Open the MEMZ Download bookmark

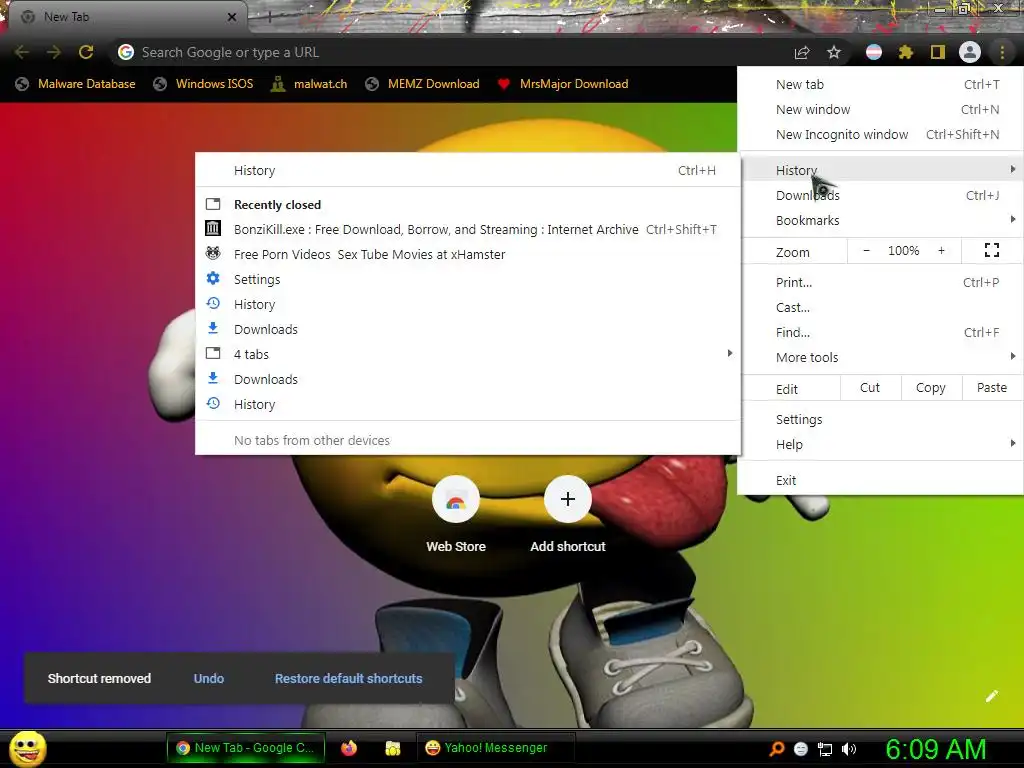(423, 84)
